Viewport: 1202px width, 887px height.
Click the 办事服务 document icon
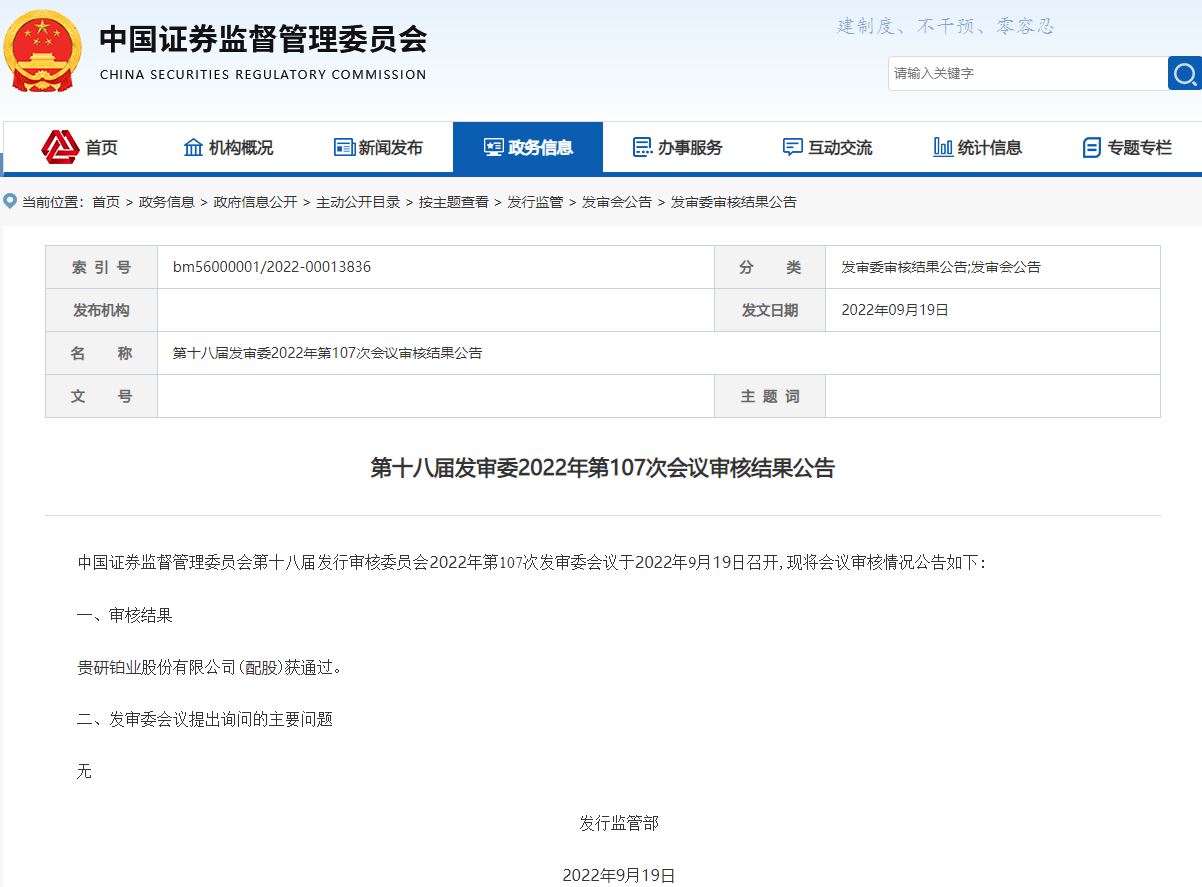(643, 147)
